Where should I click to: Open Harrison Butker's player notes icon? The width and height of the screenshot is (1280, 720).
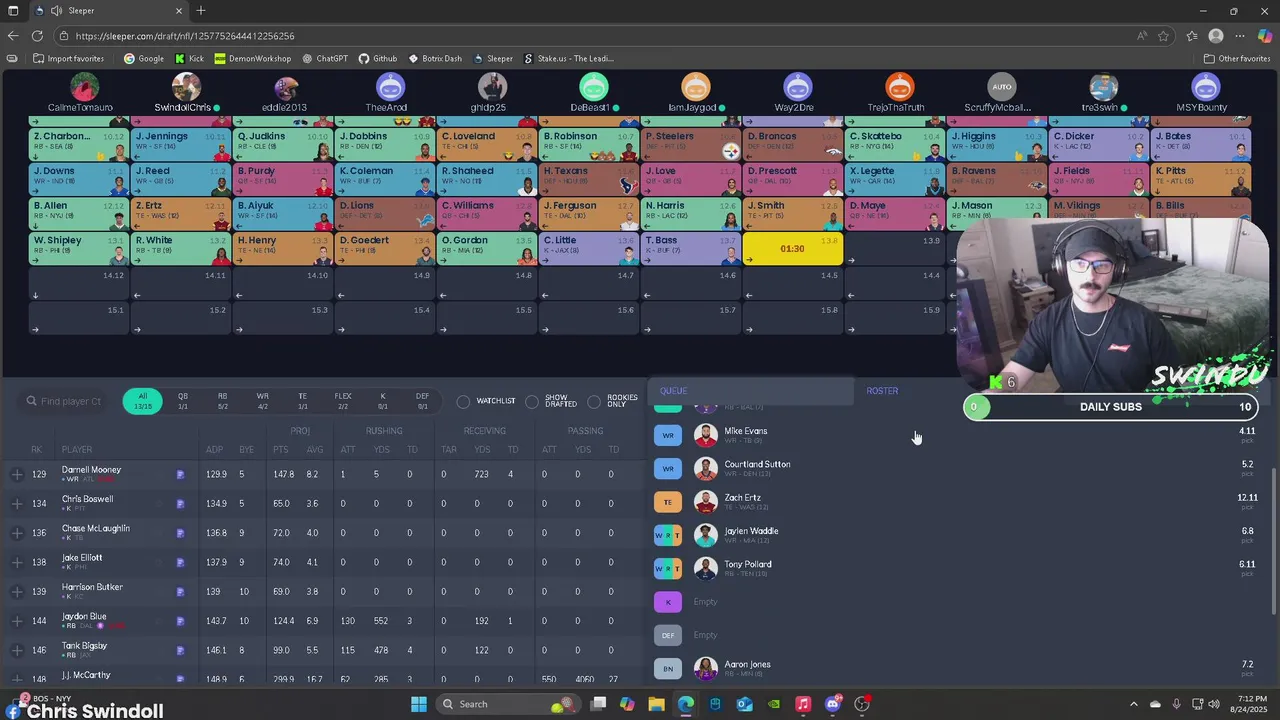click(x=180, y=592)
